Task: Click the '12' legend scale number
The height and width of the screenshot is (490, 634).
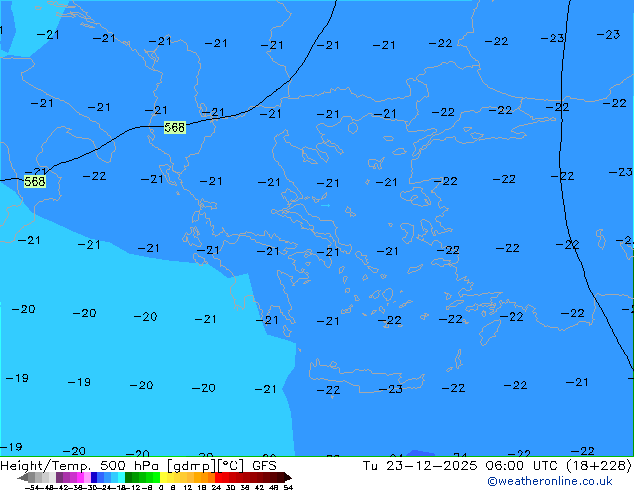Action: coord(188,488)
